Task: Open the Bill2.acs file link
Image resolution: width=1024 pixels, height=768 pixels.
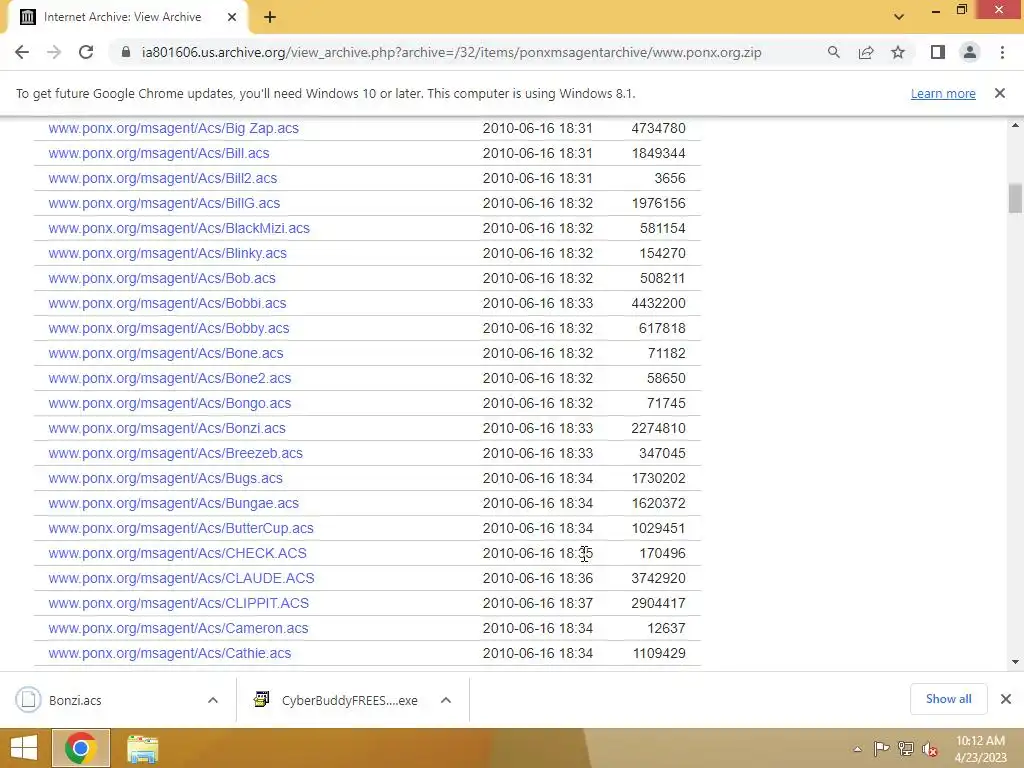Action: click(163, 178)
